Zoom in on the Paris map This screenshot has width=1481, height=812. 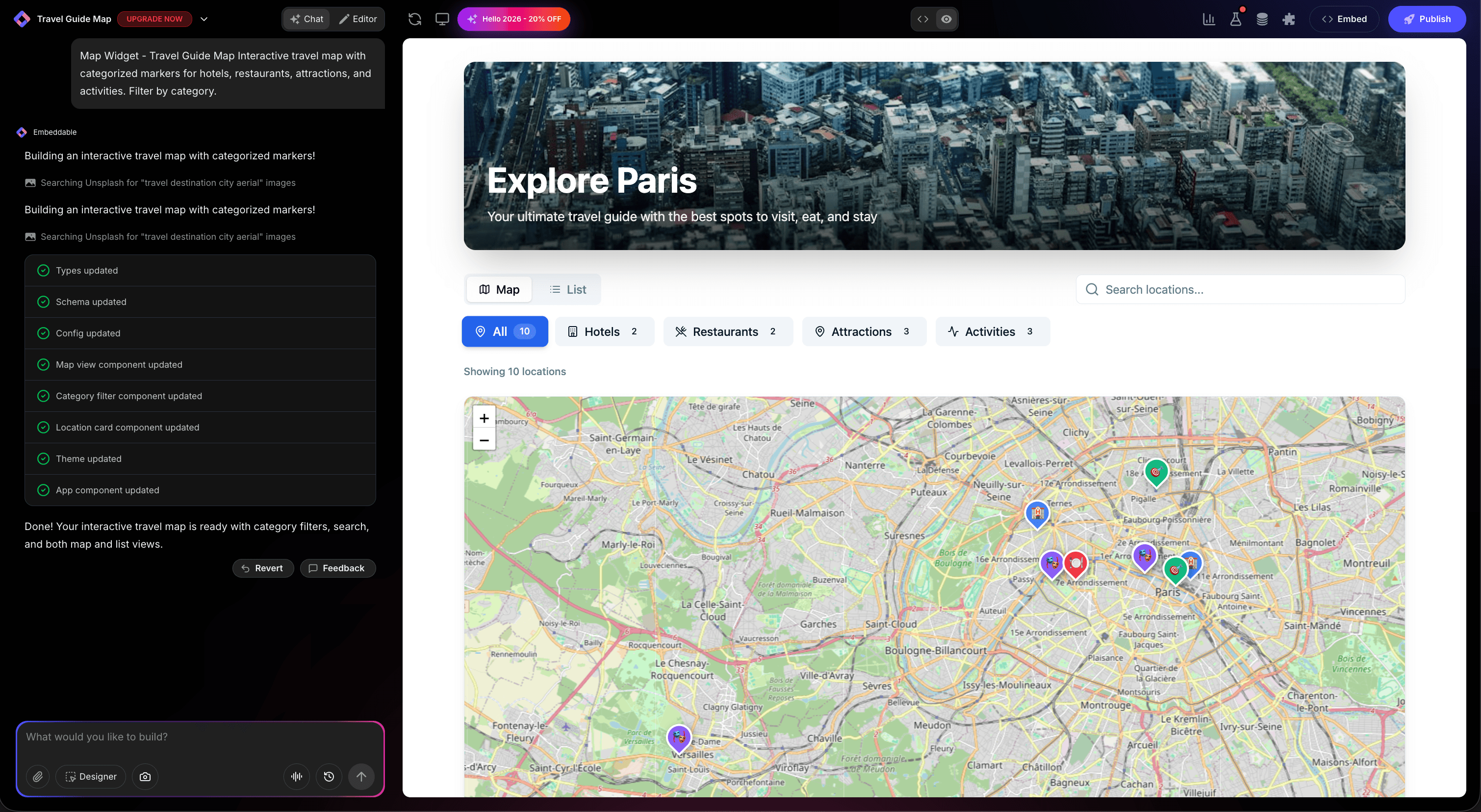click(484, 418)
